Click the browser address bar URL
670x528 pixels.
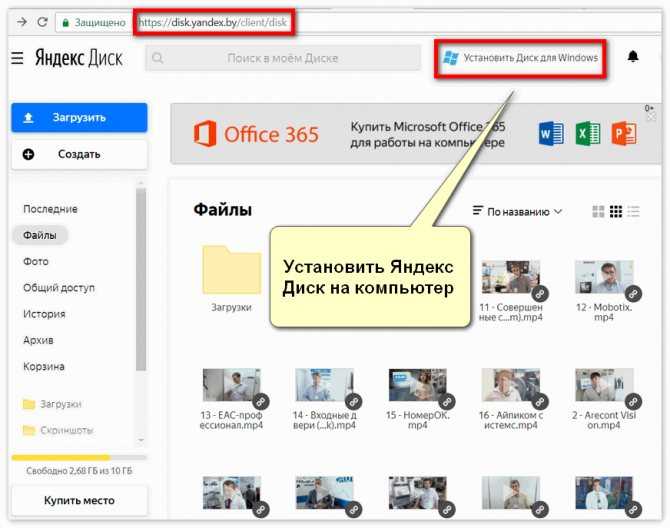point(213,22)
